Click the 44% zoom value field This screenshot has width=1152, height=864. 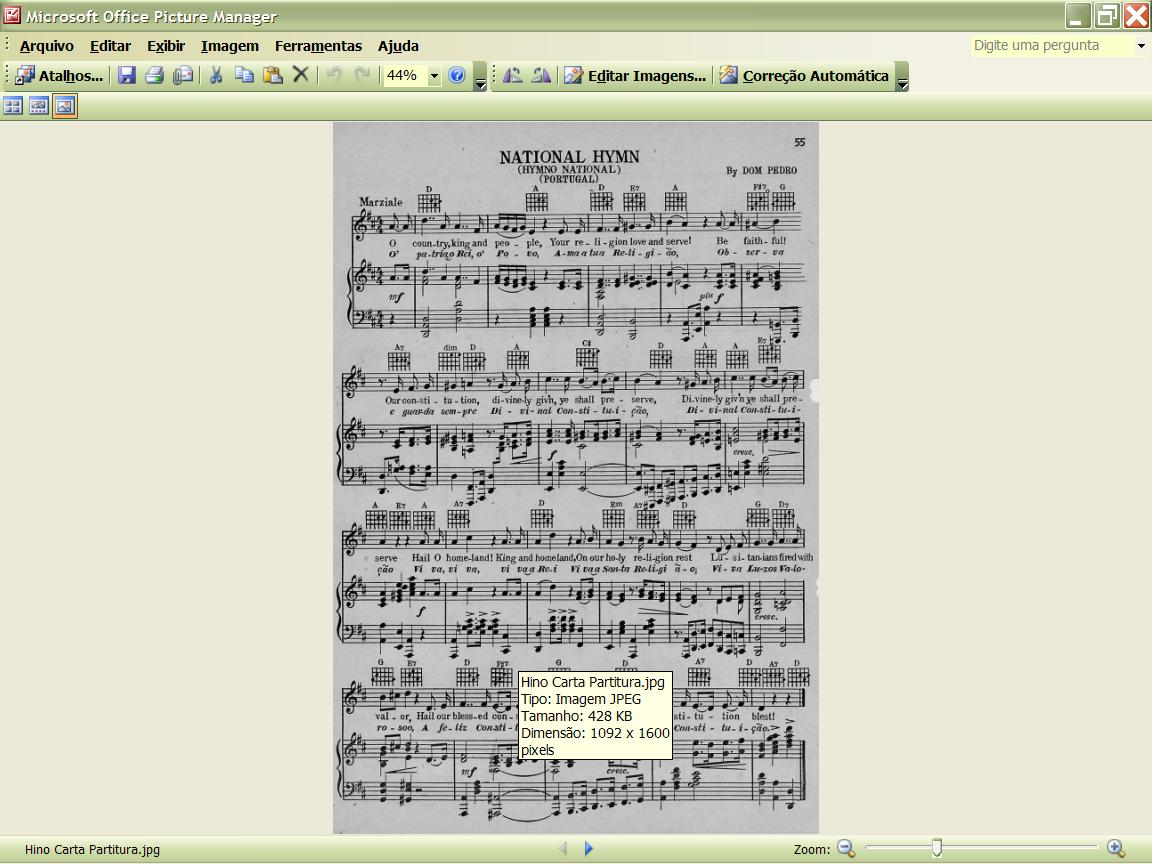(x=405, y=76)
